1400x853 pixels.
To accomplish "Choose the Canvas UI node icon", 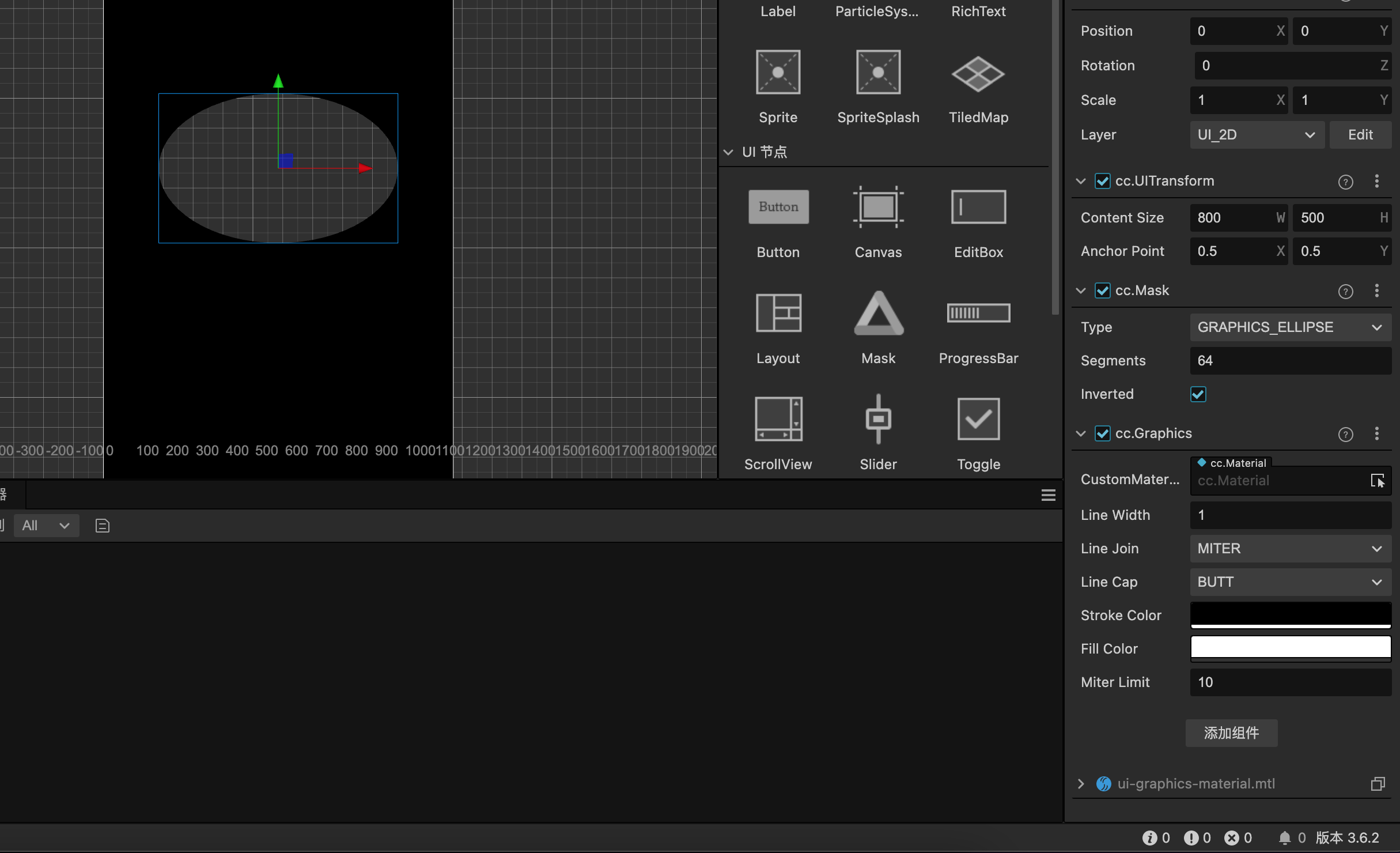I will tap(877, 207).
